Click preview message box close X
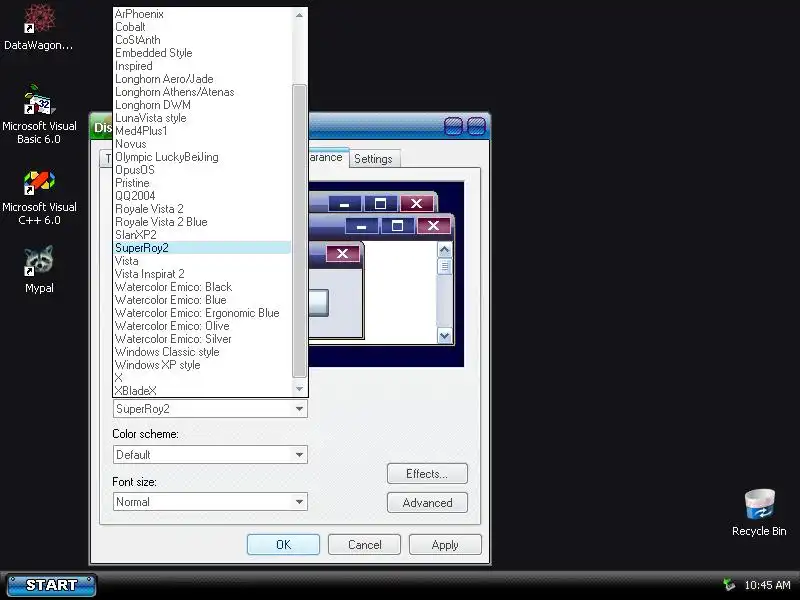The height and width of the screenshot is (600, 800). tap(342, 254)
